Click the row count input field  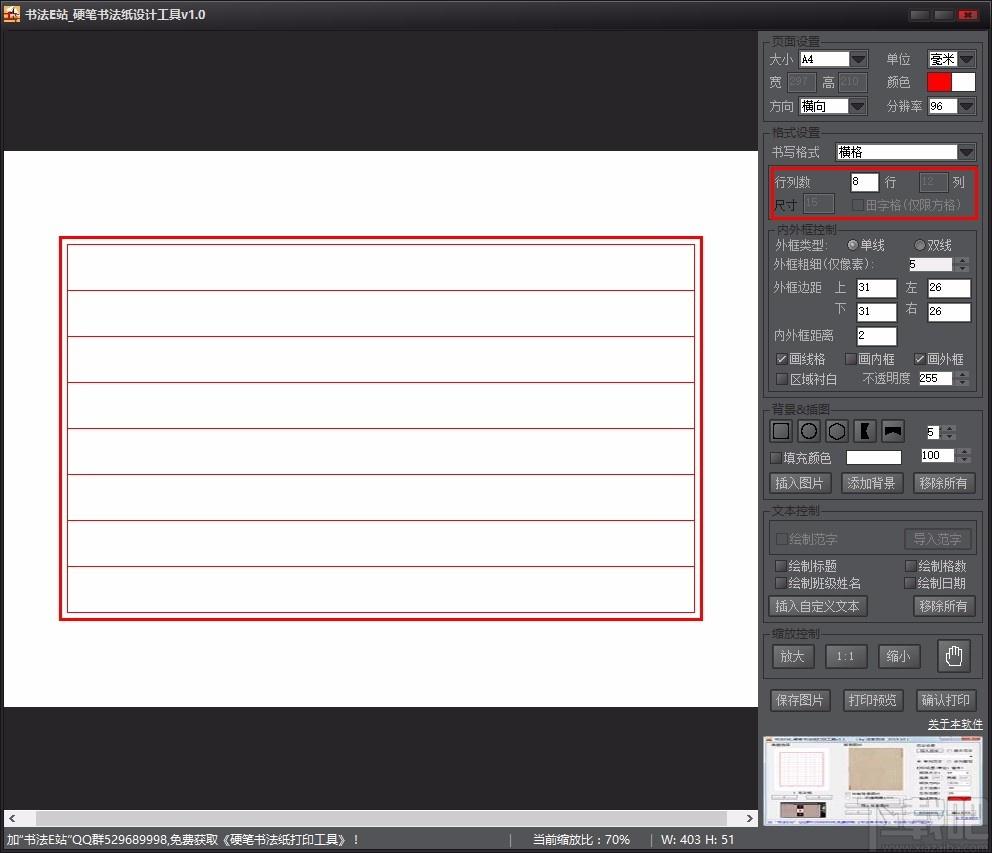pos(864,182)
